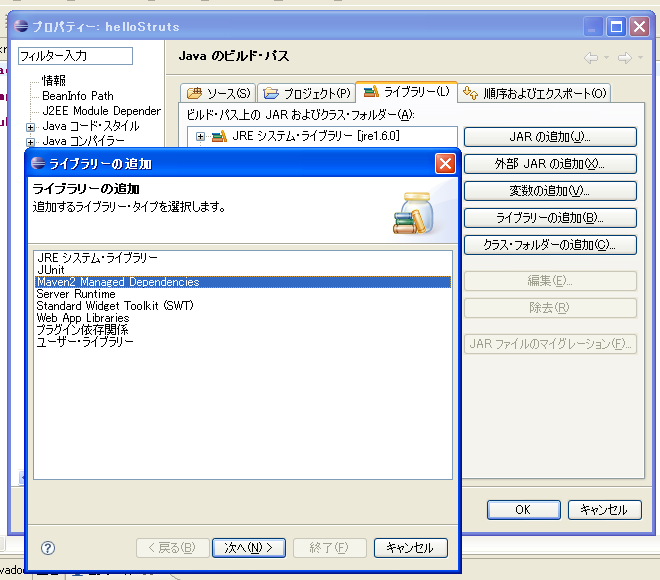This screenshot has width=660, height=580.
Task: Open the プロジェクト(P) tab
Action: tap(307, 93)
